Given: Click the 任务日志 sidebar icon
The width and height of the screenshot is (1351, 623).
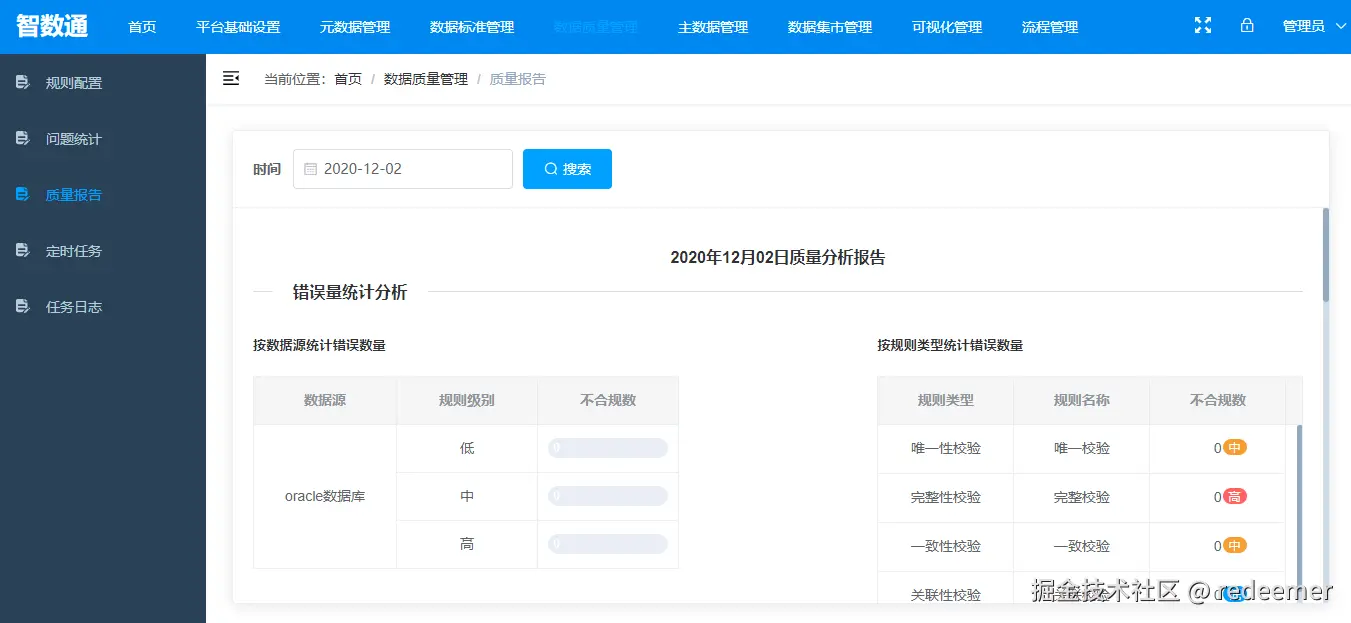Looking at the screenshot, I should (22, 306).
